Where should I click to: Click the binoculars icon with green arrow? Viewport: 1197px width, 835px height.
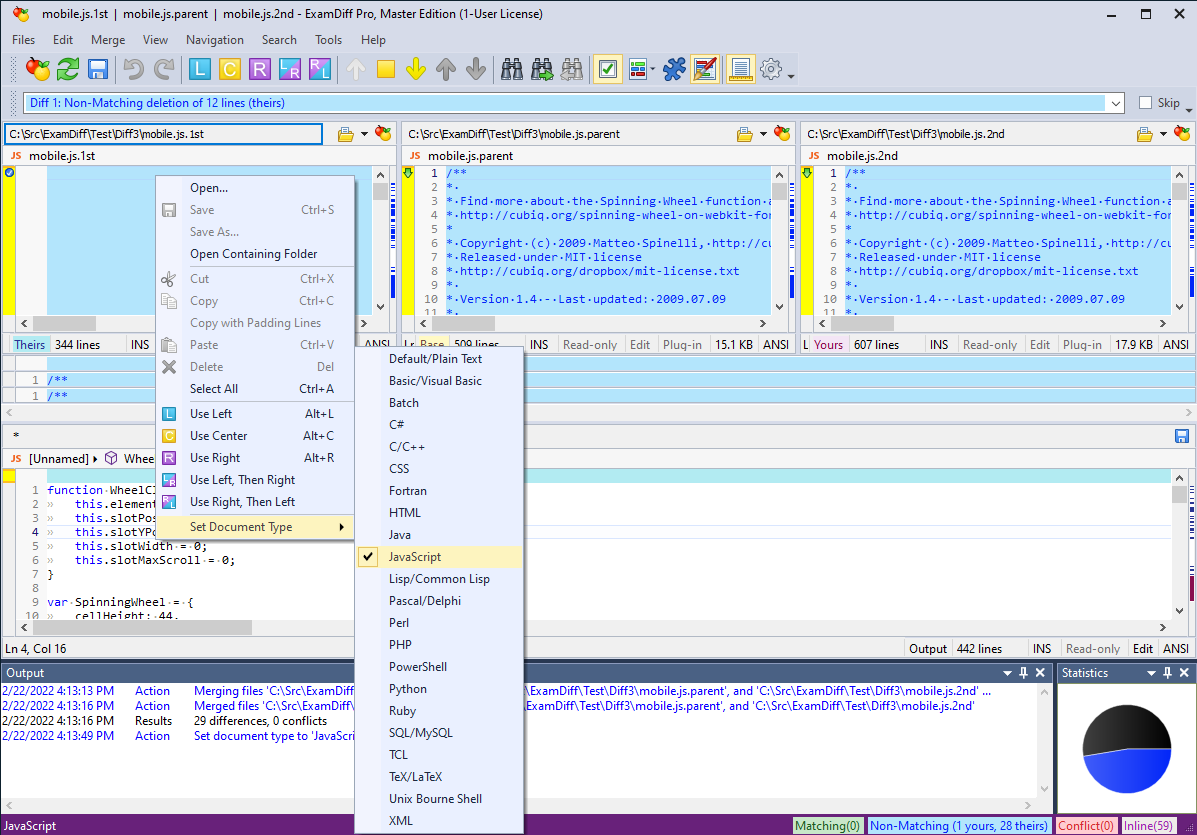coord(542,69)
